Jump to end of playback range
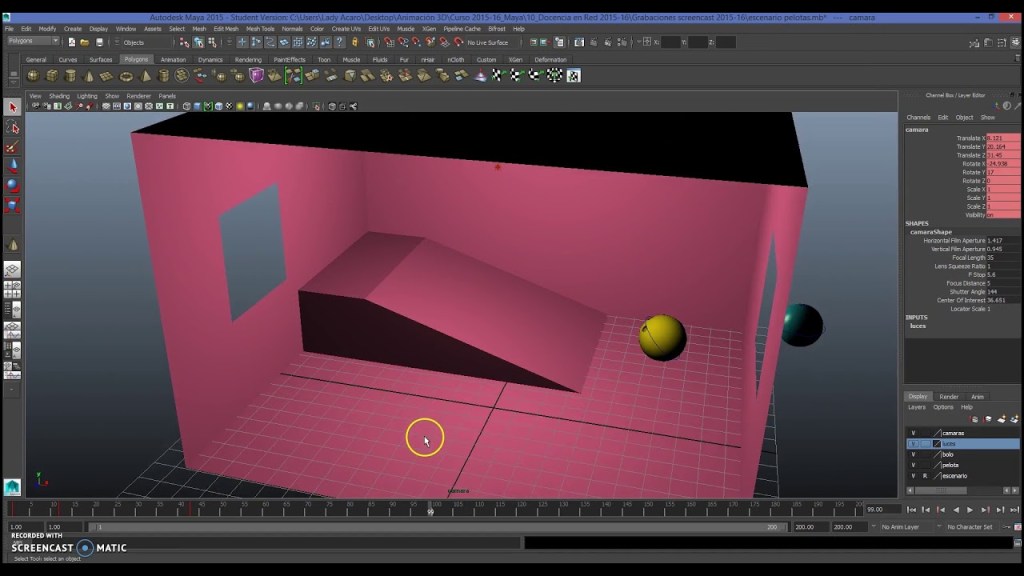1024x576 pixels. 1013,510
